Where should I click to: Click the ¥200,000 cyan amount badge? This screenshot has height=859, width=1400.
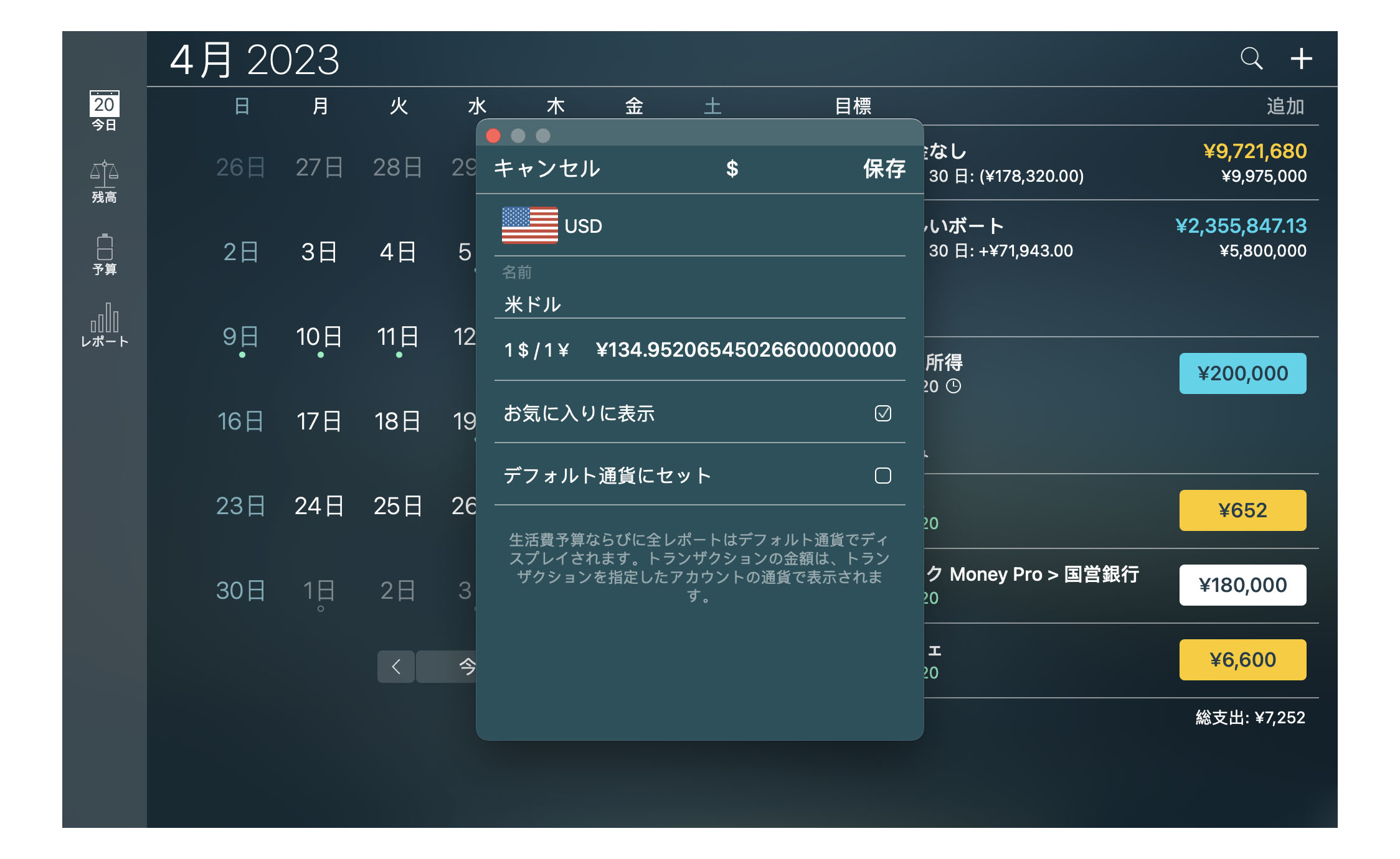(x=1242, y=373)
